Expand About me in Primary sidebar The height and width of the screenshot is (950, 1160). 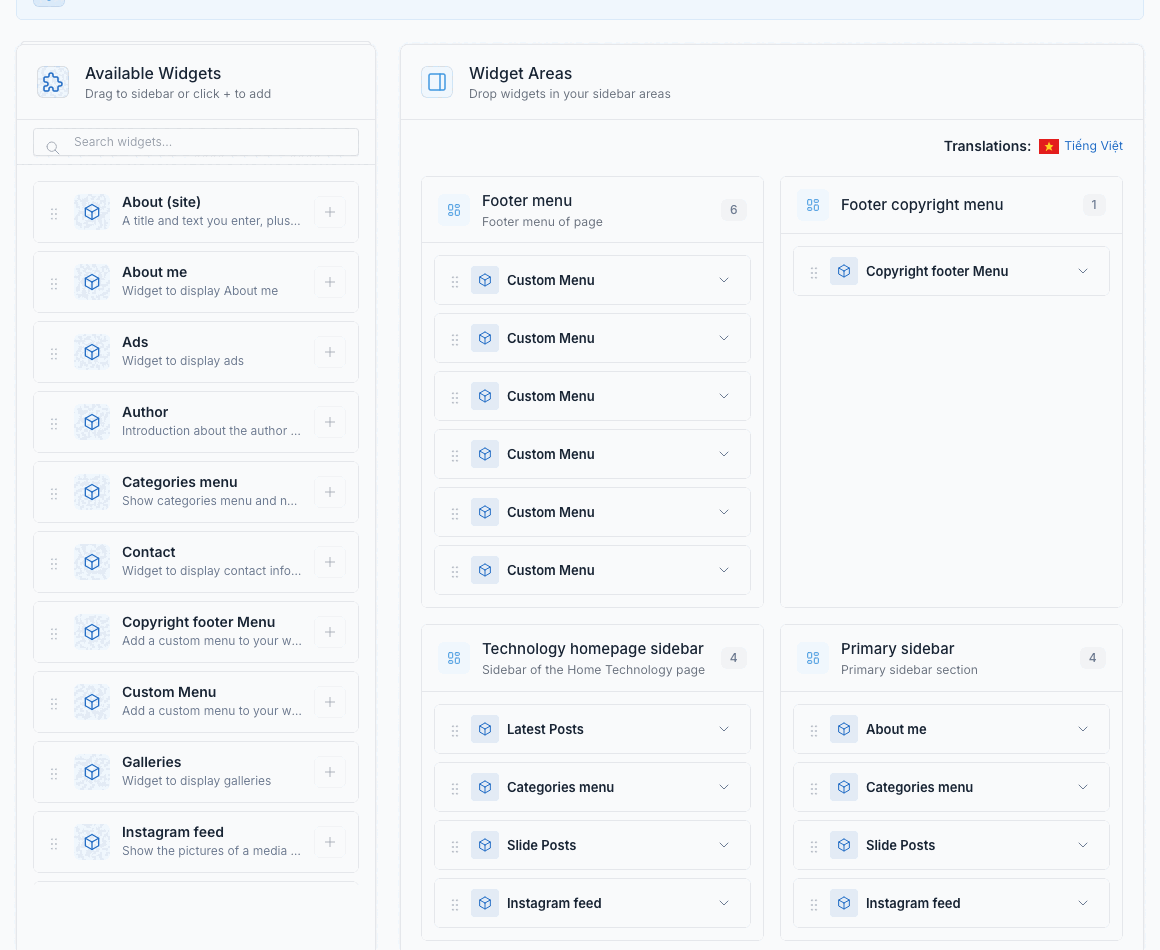pos(1083,729)
